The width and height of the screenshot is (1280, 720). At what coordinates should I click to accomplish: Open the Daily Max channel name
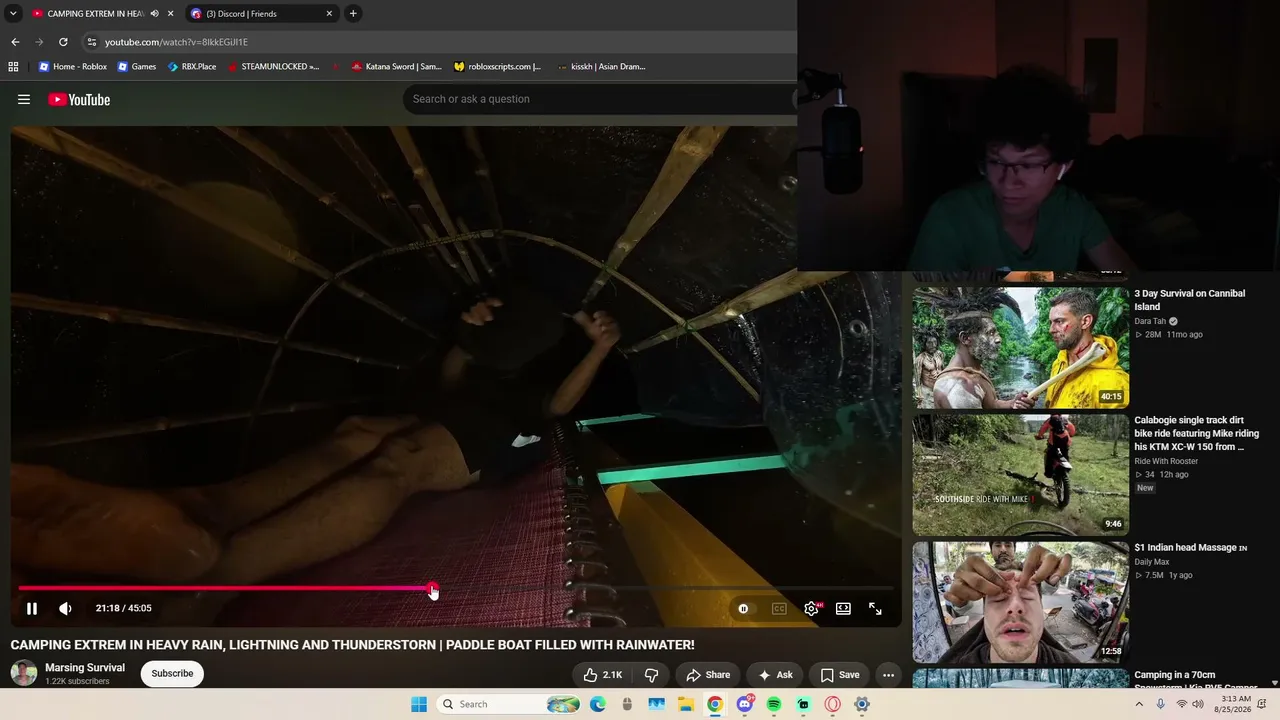point(1152,562)
